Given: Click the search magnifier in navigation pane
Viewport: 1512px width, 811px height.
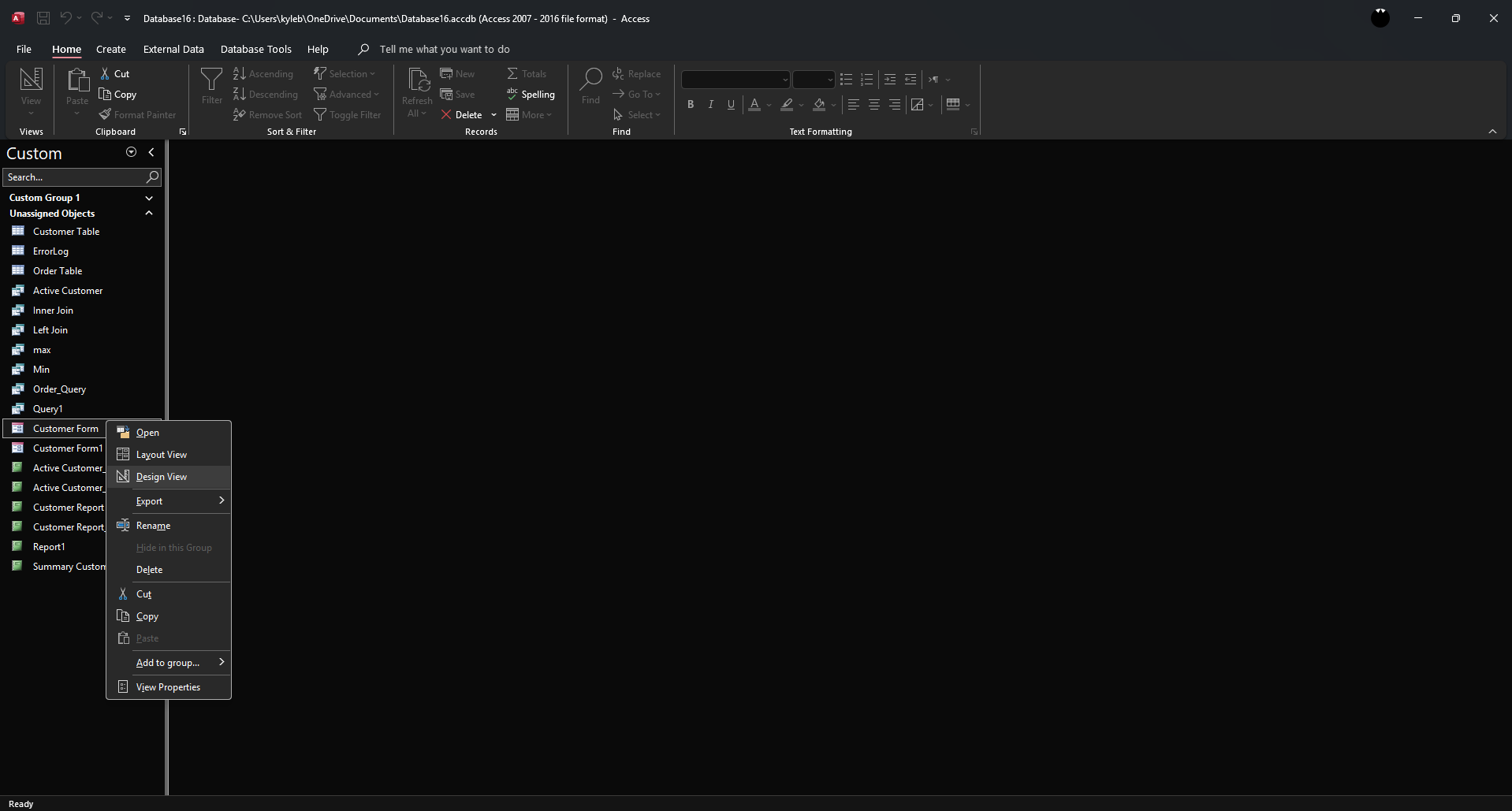Looking at the screenshot, I should tap(152, 177).
